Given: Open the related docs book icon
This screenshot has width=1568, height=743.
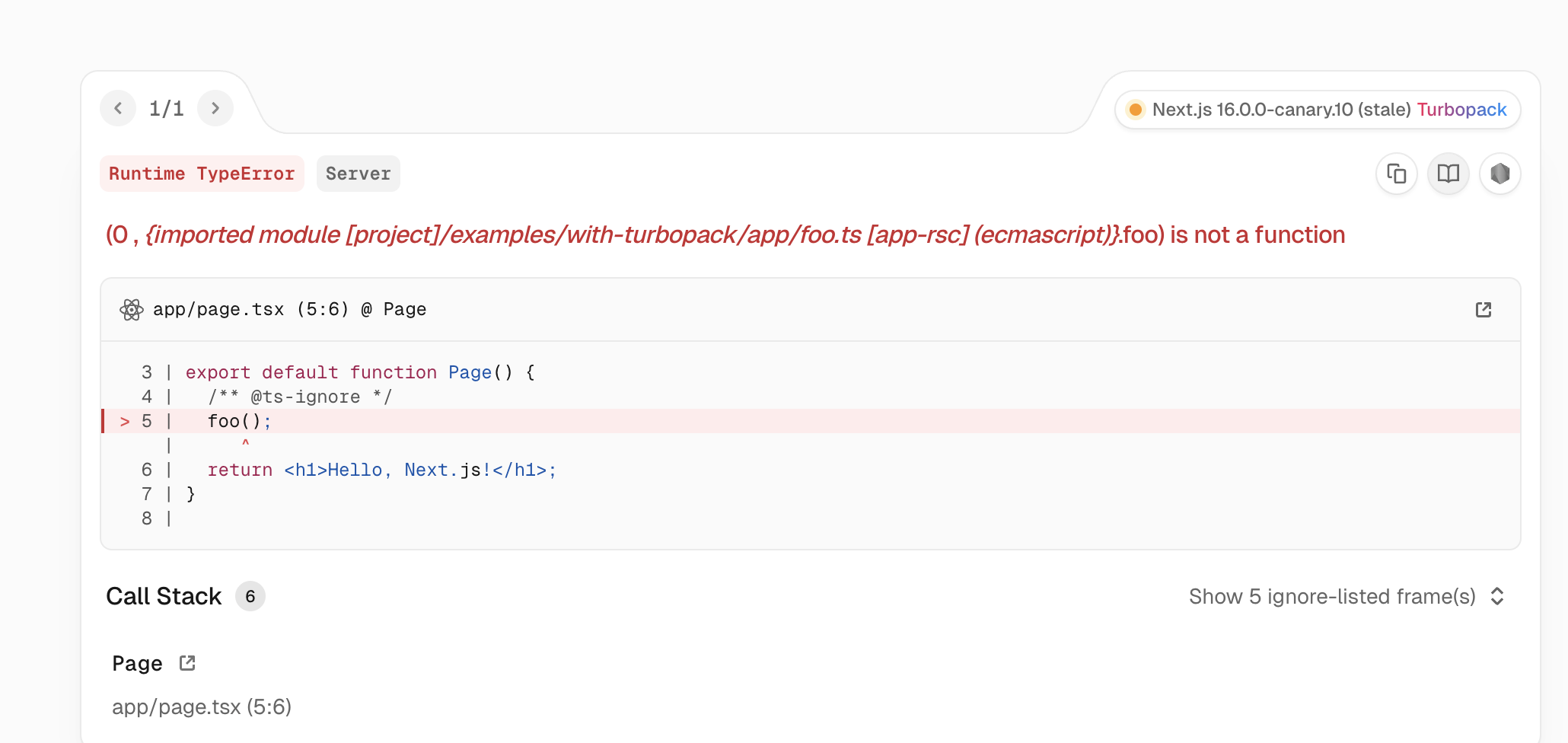Looking at the screenshot, I should click(x=1448, y=174).
